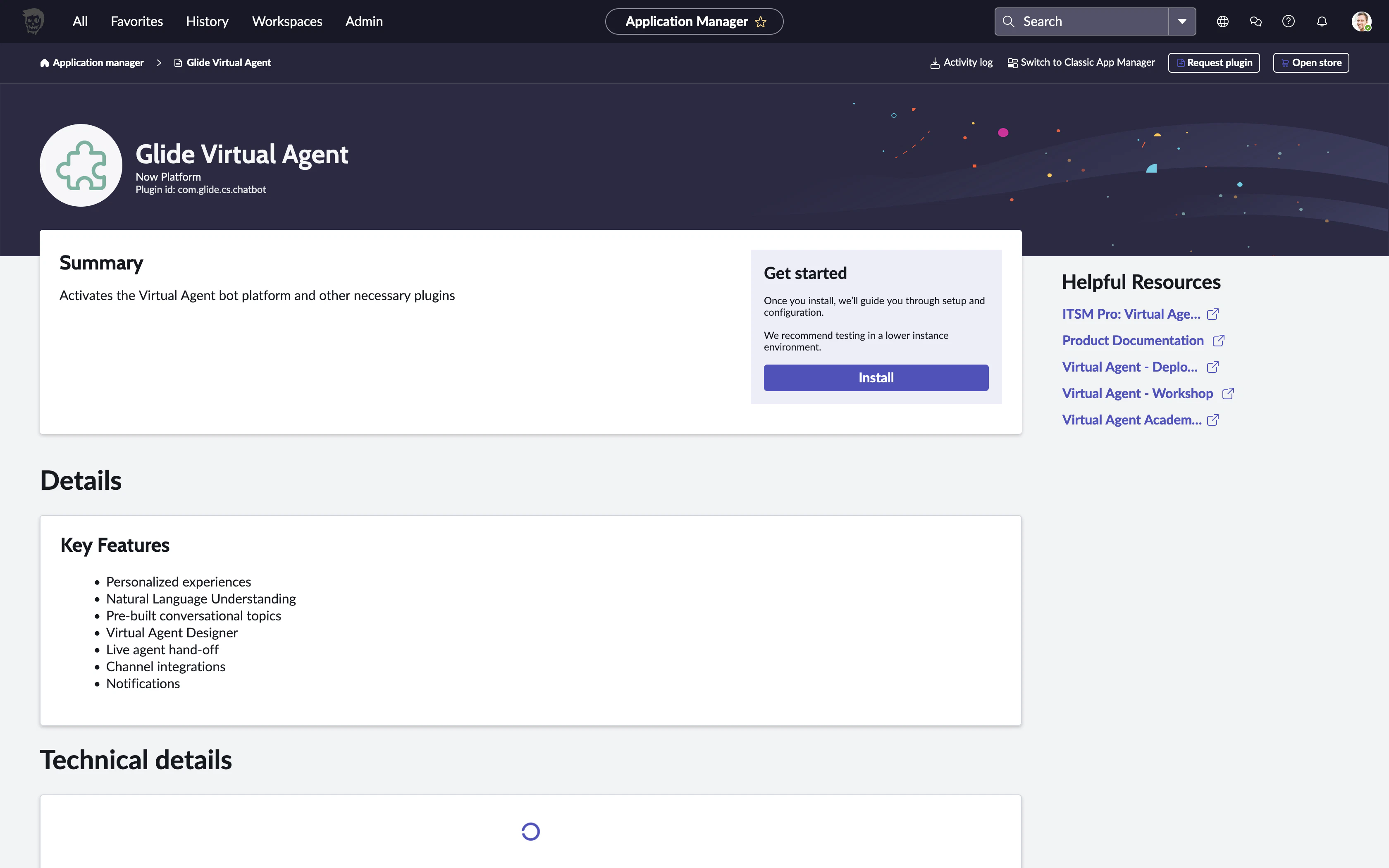Open Virtual Agent Academy resource link
This screenshot has height=868, width=1389.
click(1131, 420)
